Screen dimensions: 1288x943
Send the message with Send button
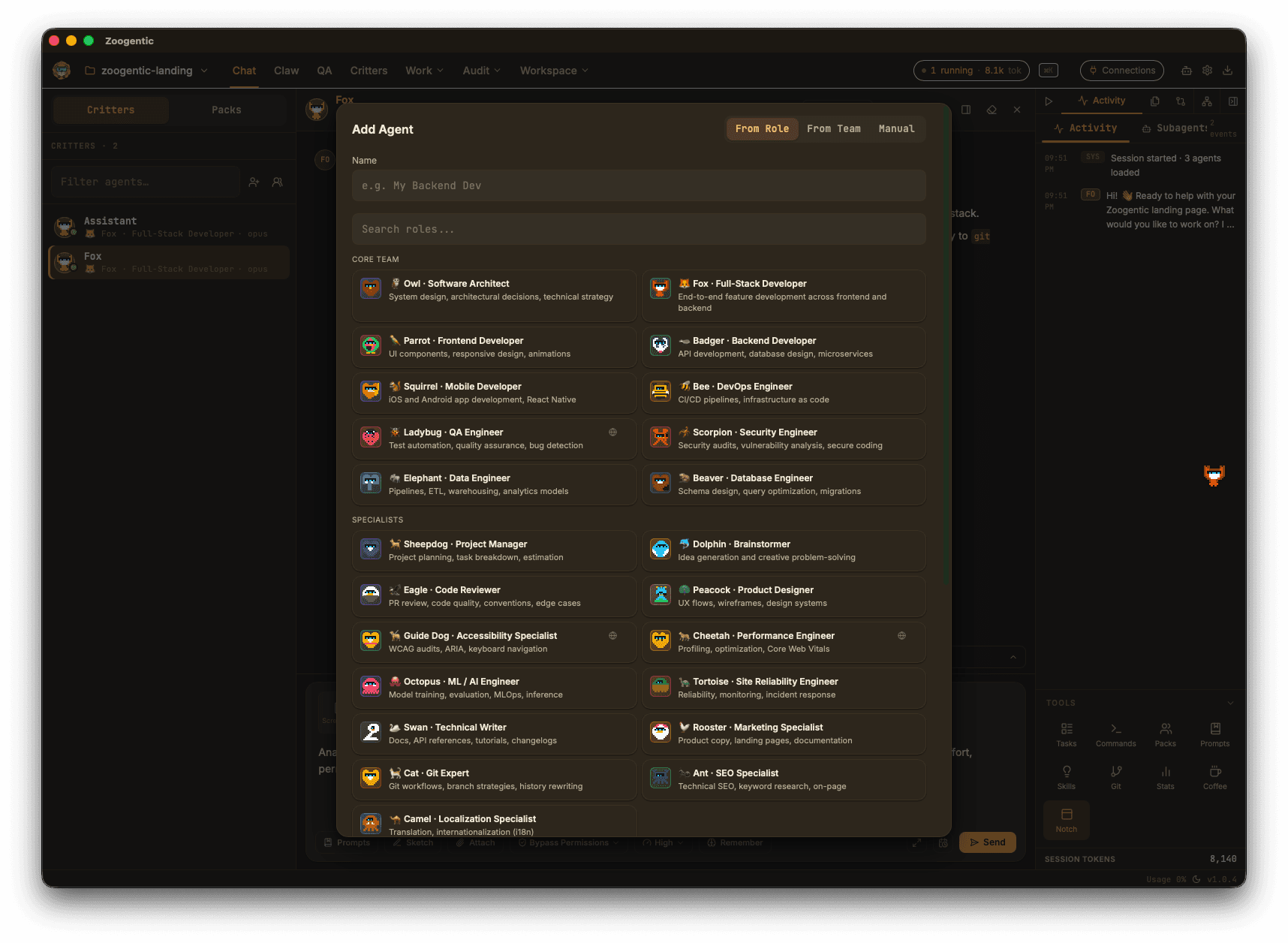(x=988, y=842)
